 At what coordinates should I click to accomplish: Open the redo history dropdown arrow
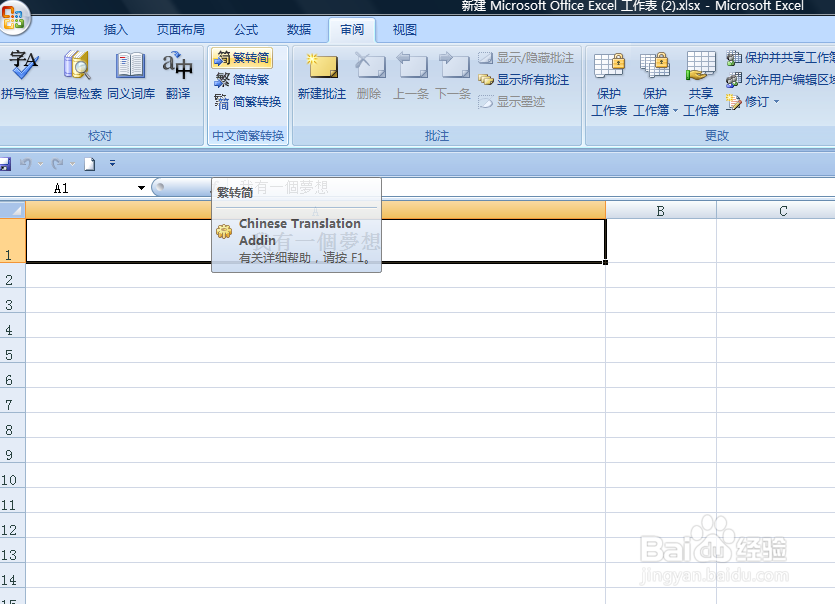click(72, 165)
